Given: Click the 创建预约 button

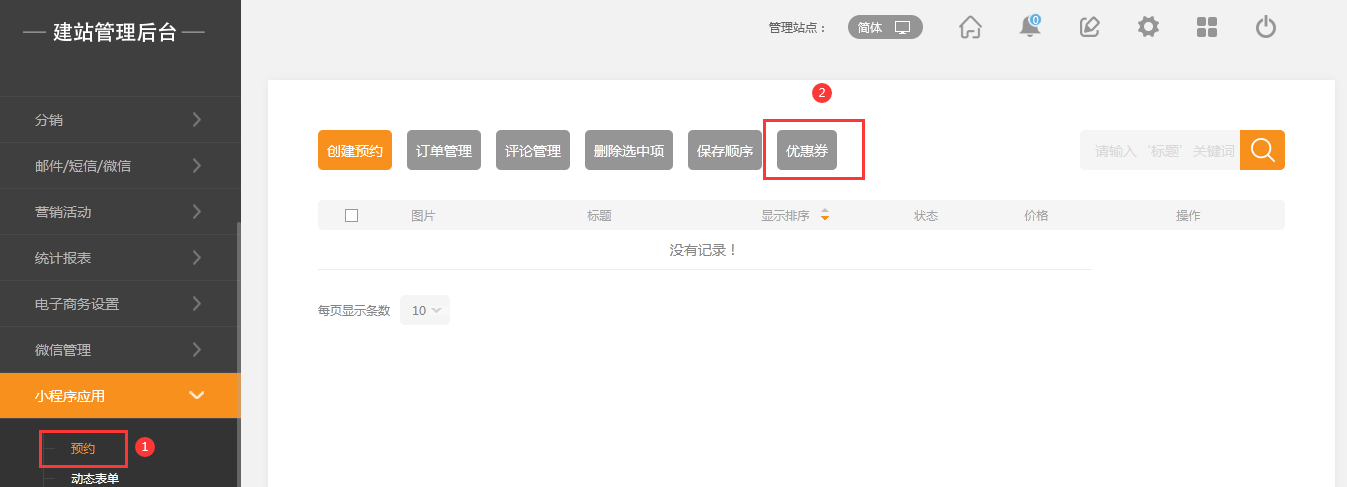Looking at the screenshot, I should [355, 151].
